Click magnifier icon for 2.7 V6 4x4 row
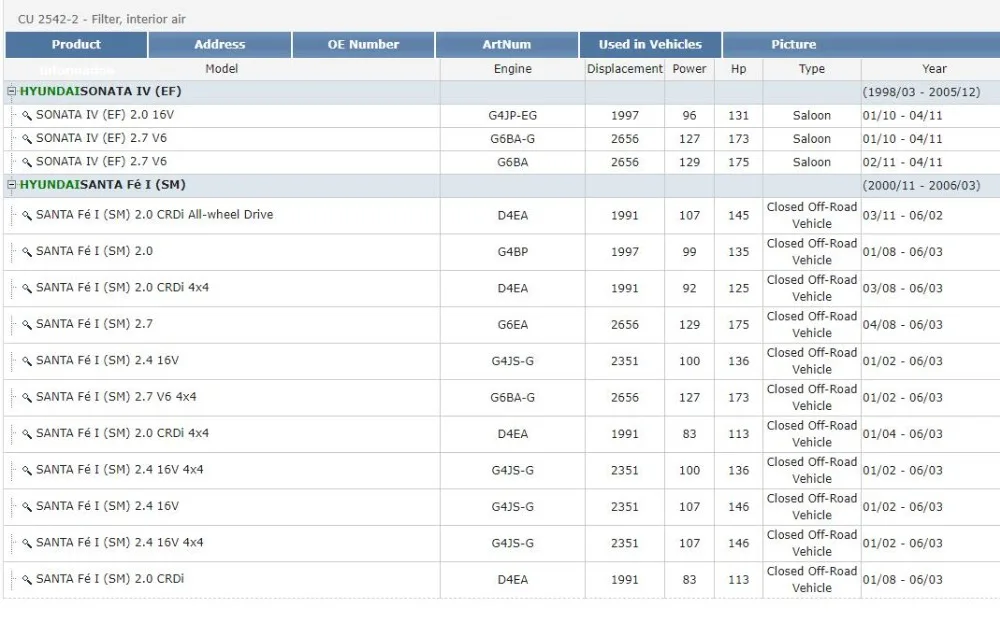The image size is (1000, 622). point(27,397)
